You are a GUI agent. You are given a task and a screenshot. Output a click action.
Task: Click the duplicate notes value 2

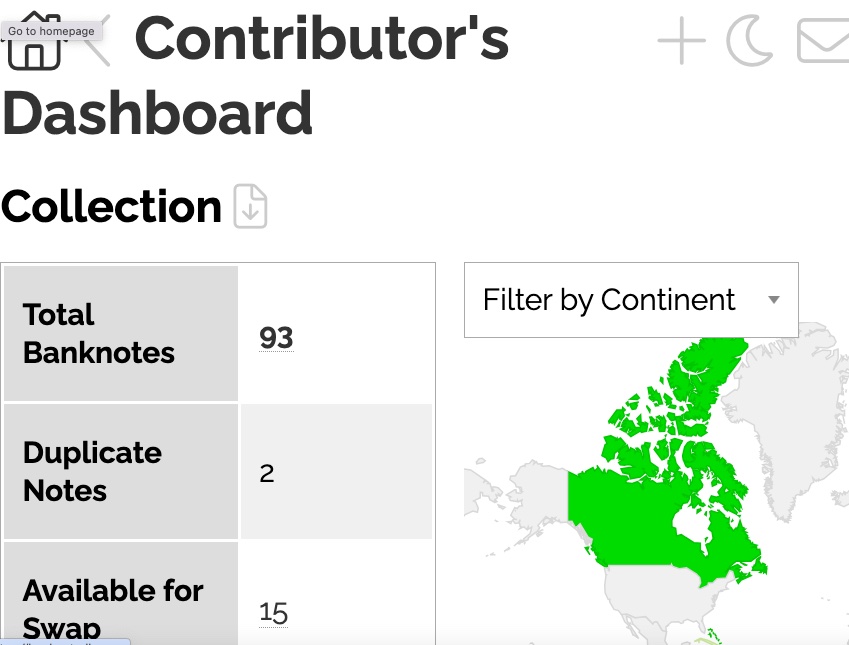[x=266, y=473]
